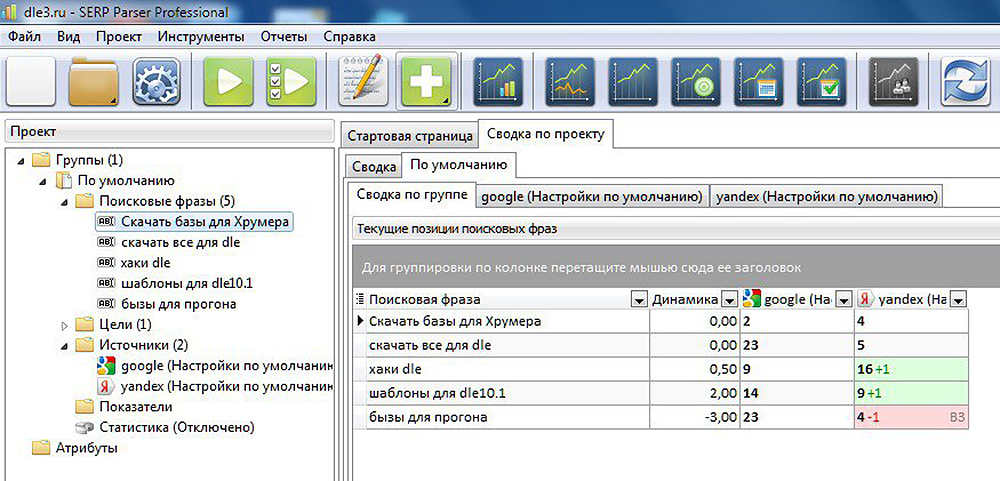Expand the Цели (1) tree node

click(64, 325)
